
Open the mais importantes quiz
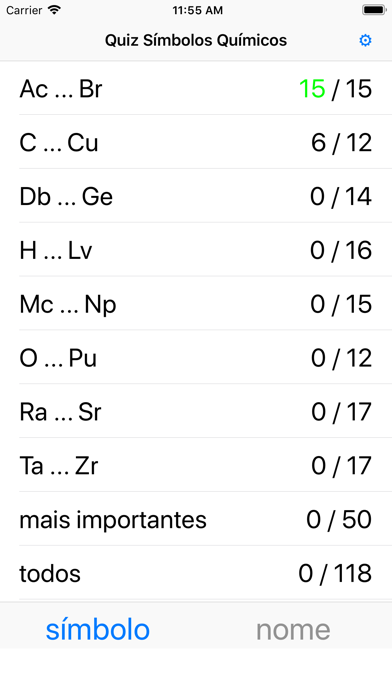[x=196, y=519]
